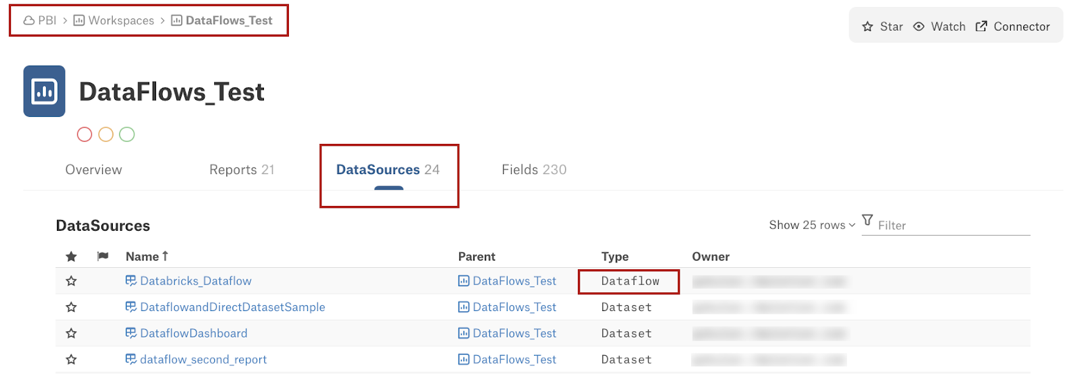The height and width of the screenshot is (374, 1080).
Task: Star this workspace
Action: 882,26
